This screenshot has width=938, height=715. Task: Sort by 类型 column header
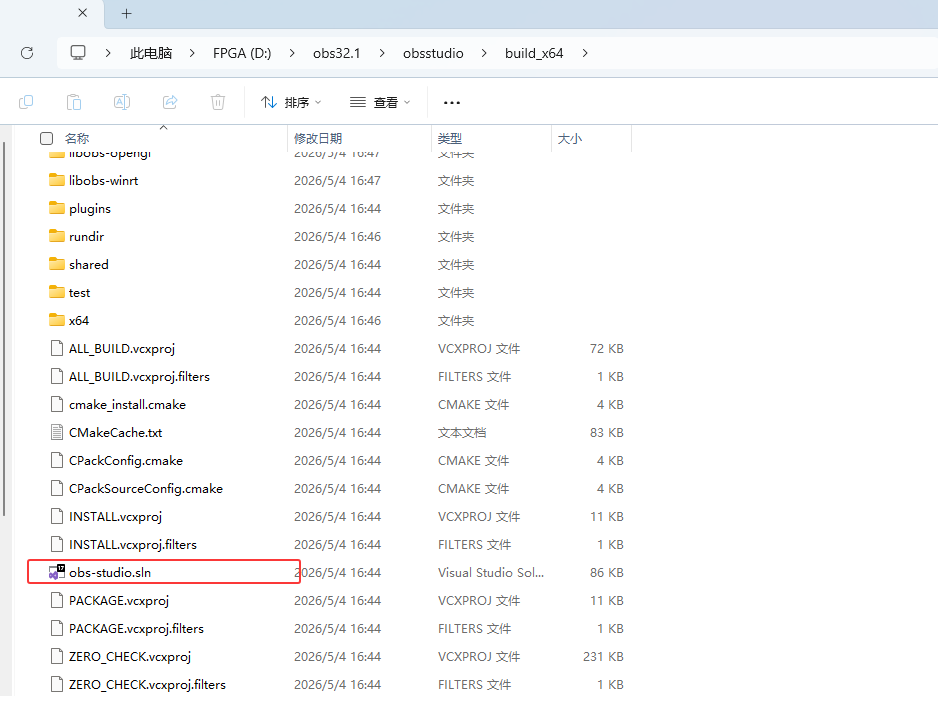449,138
